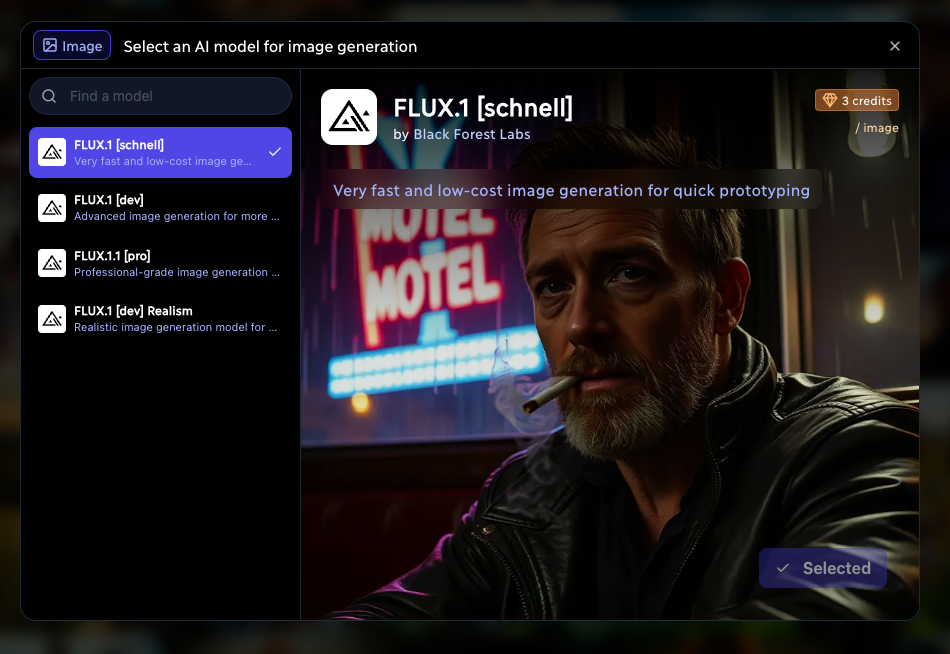Click the header text 'Select an AI model for image generation'
This screenshot has width=950, height=654.
pyautogui.click(x=270, y=47)
